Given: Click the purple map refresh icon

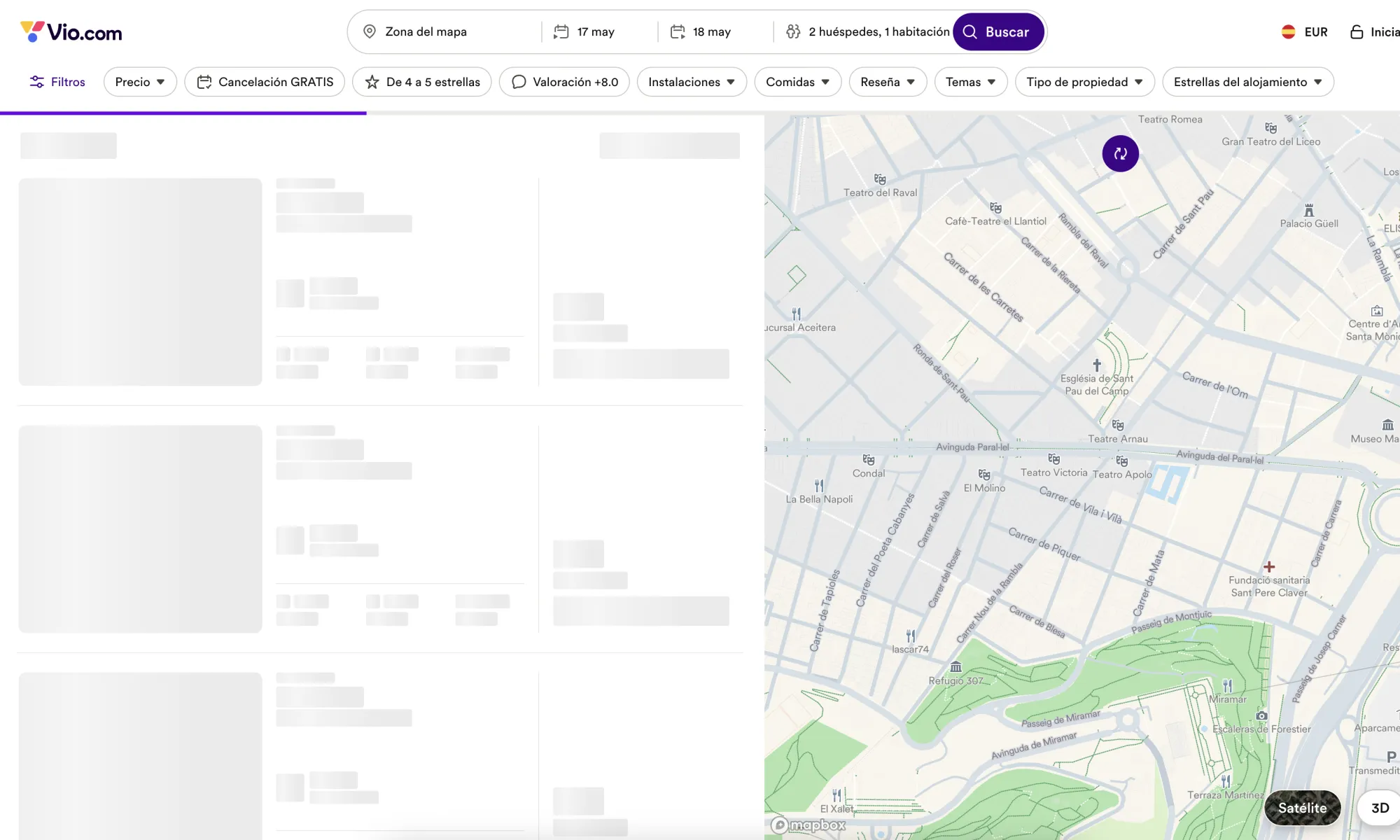Looking at the screenshot, I should 1120,153.
